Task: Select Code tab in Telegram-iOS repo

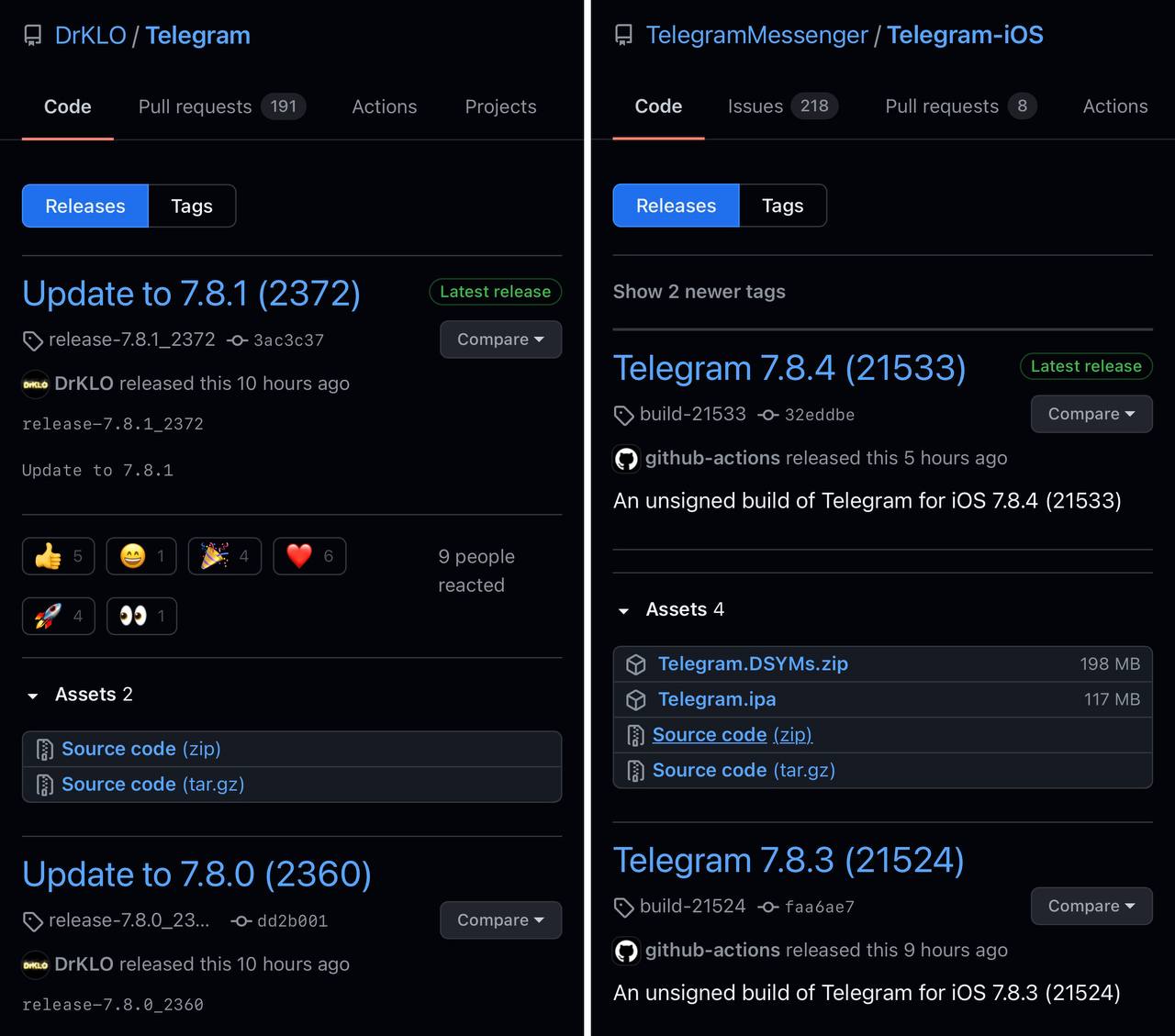Action: coord(659,106)
